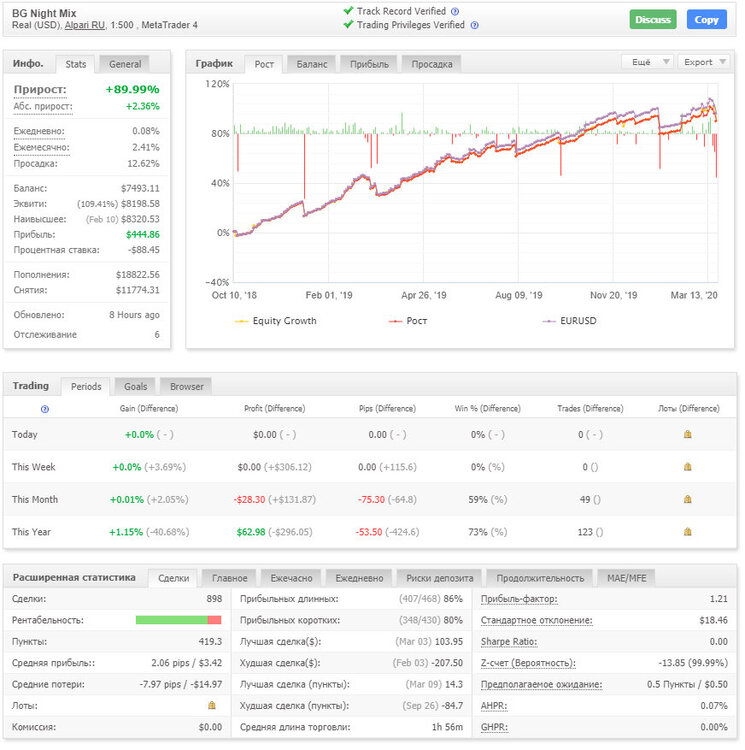Click the Рентабельность green-red profitability bar

[x=178, y=620]
